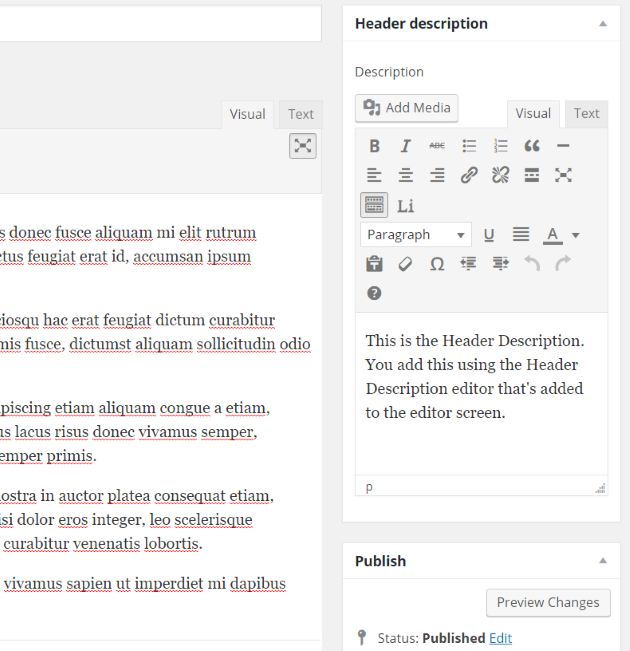Apply underline formatting

tap(489, 235)
